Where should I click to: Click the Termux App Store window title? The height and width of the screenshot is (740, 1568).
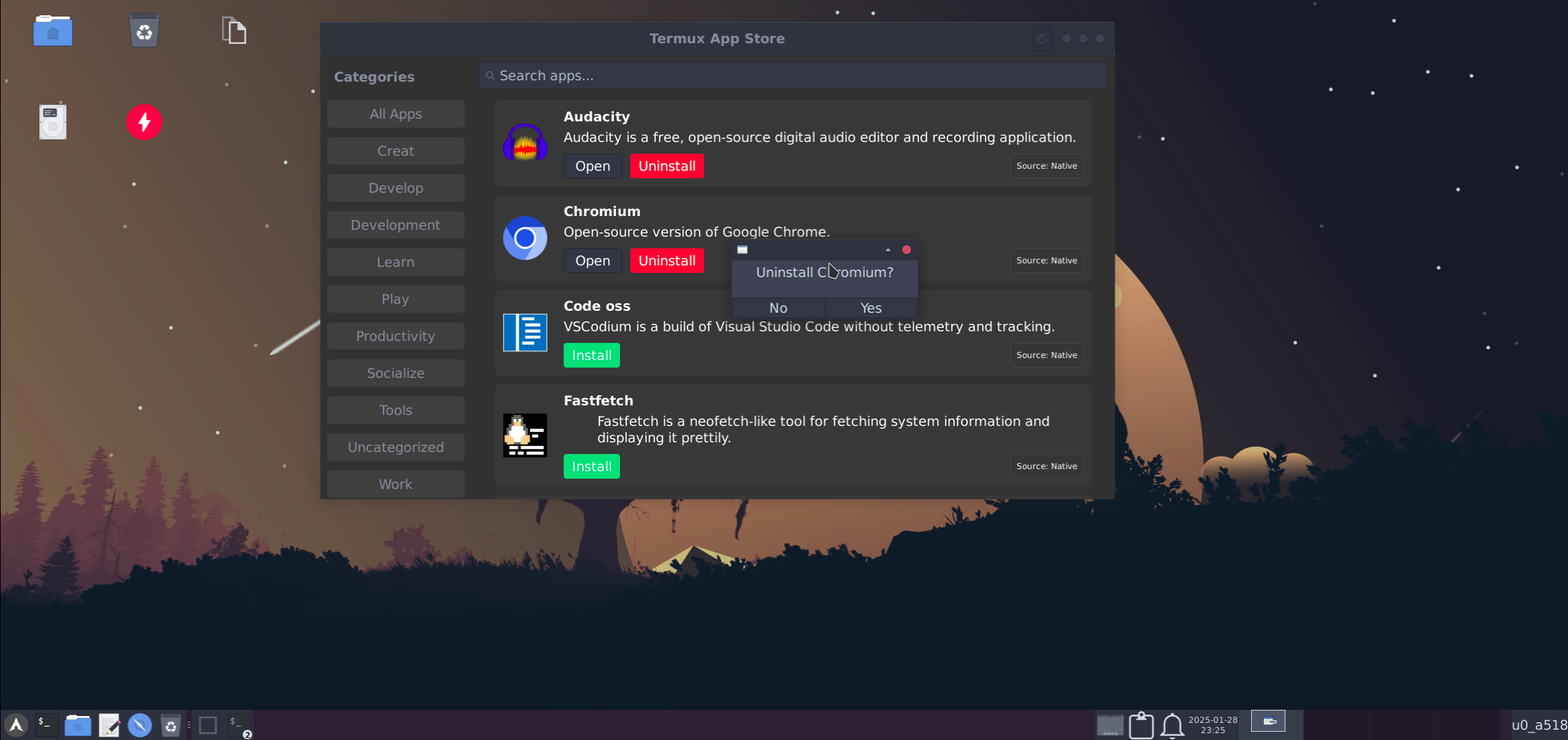tap(717, 38)
